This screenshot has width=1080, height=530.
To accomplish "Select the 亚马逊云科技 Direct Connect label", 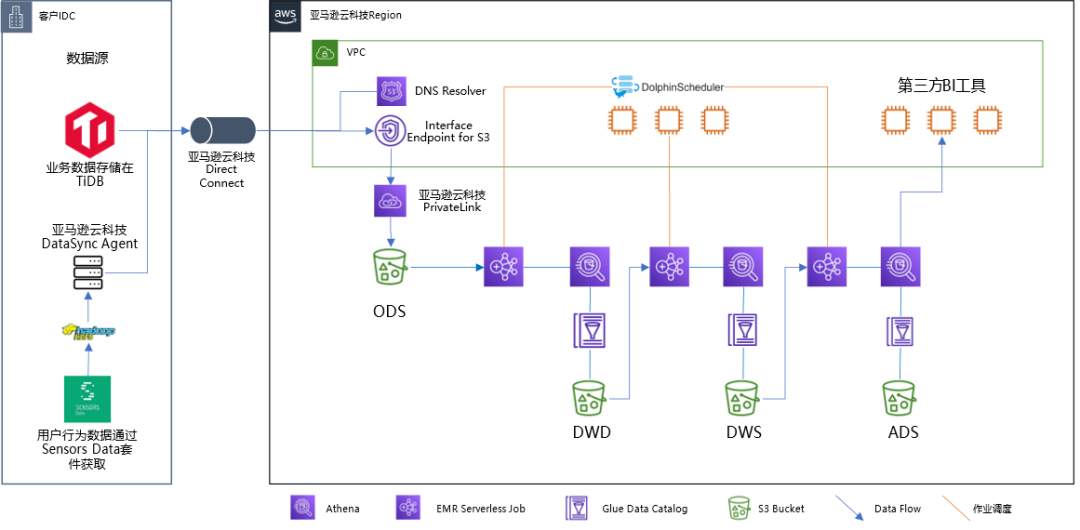I will pos(222,170).
